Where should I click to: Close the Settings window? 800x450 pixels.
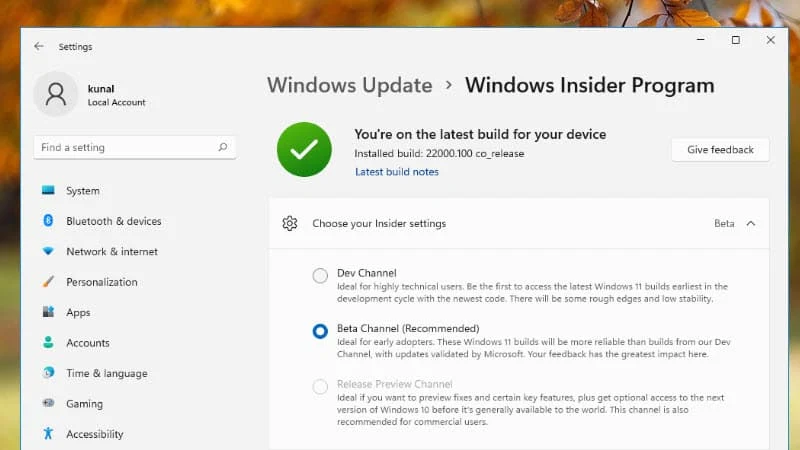[x=770, y=40]
